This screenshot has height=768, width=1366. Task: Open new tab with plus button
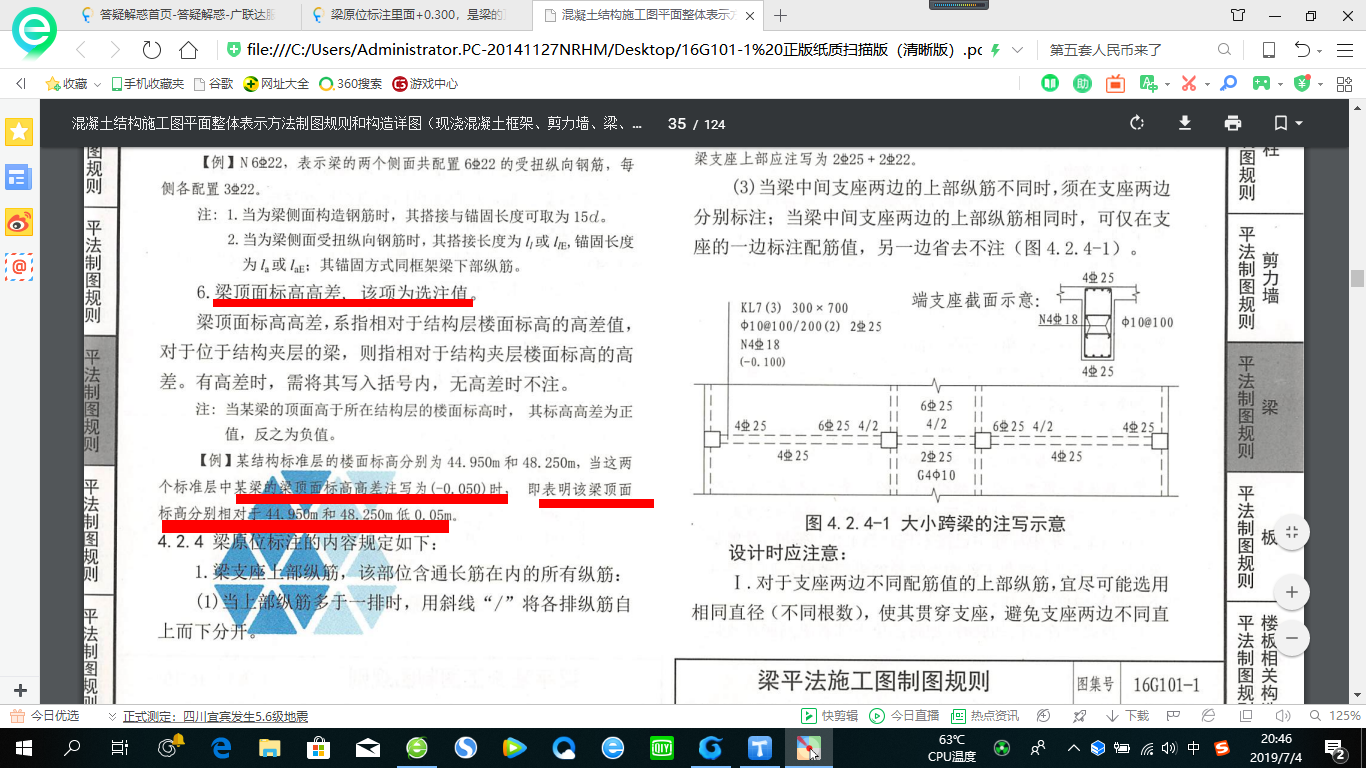(x=781, y=15)
